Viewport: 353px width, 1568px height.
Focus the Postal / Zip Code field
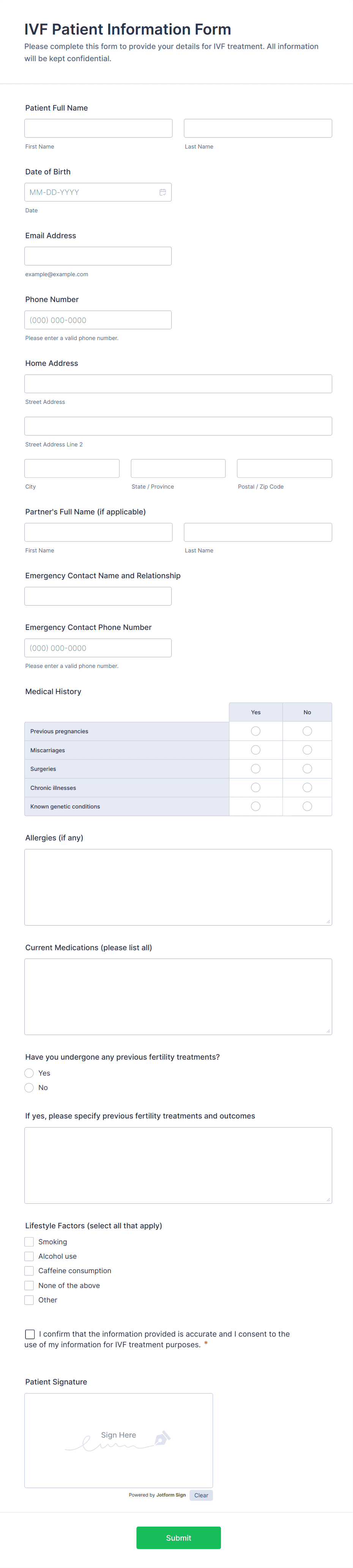click(x=284, y=469)
